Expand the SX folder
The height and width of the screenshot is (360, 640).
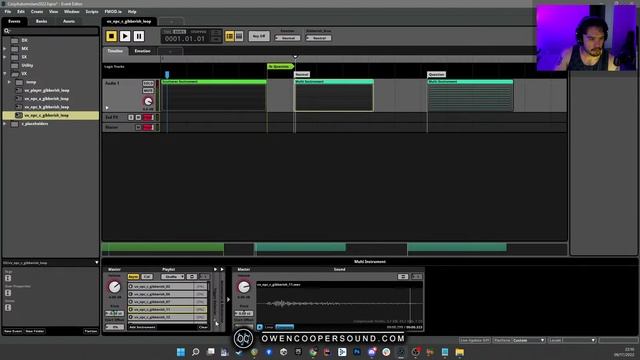tap(5, 57)
